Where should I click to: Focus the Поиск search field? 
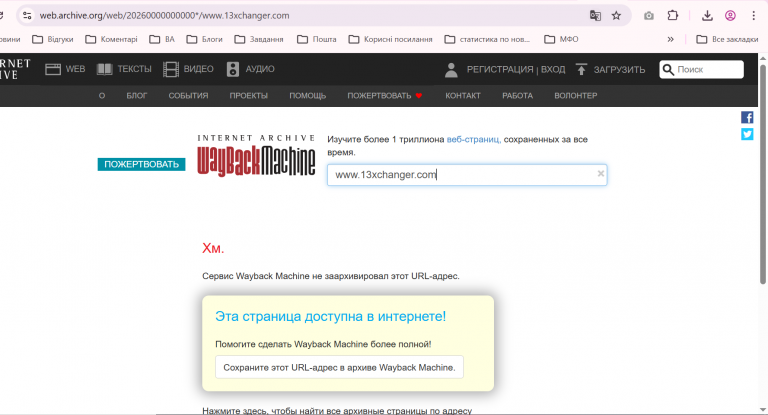701,70
